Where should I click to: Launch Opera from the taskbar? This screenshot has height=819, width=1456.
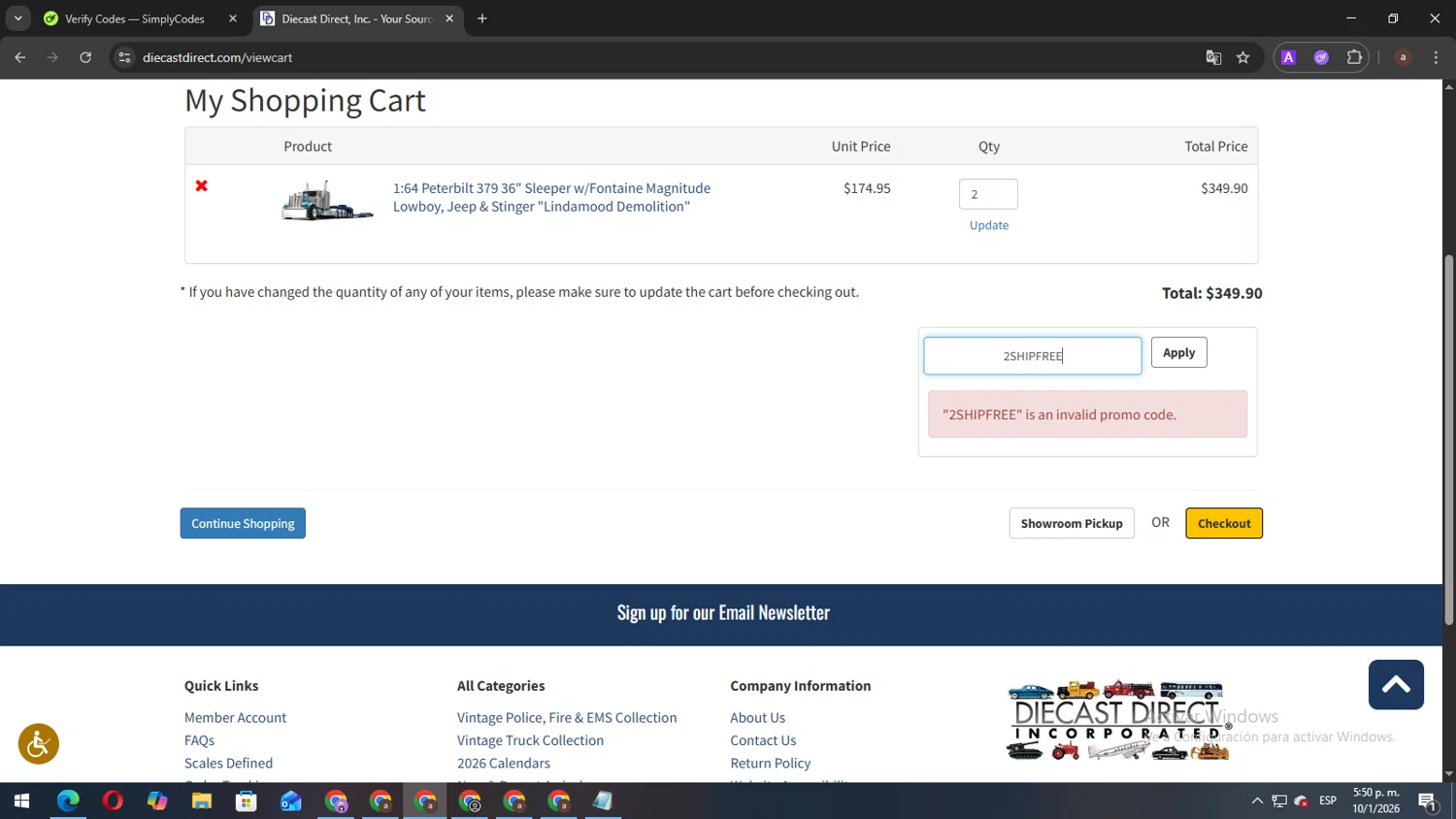pyautogui.click(x=113, y=802)
